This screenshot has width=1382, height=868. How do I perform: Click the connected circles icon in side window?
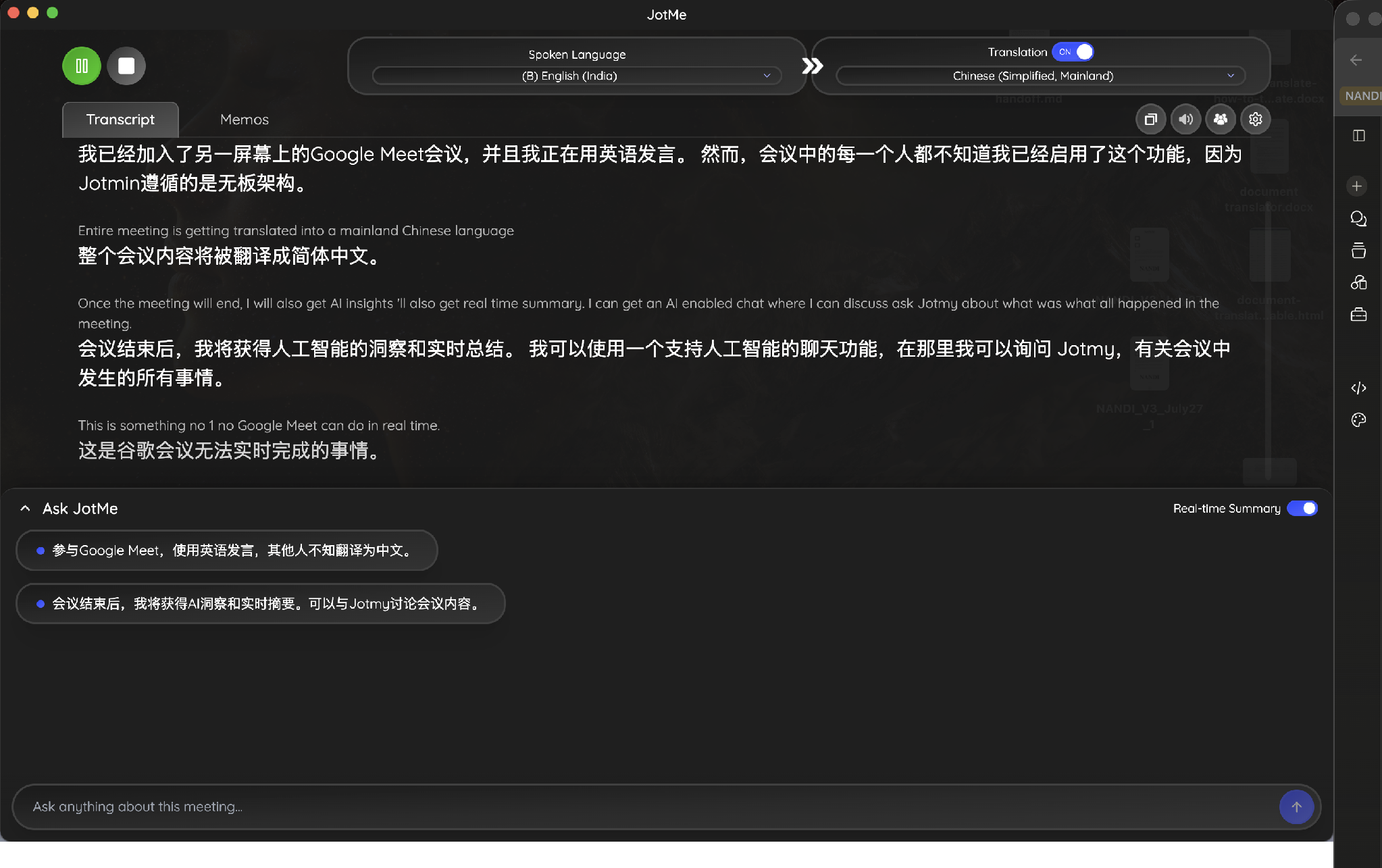point(1358,282)
